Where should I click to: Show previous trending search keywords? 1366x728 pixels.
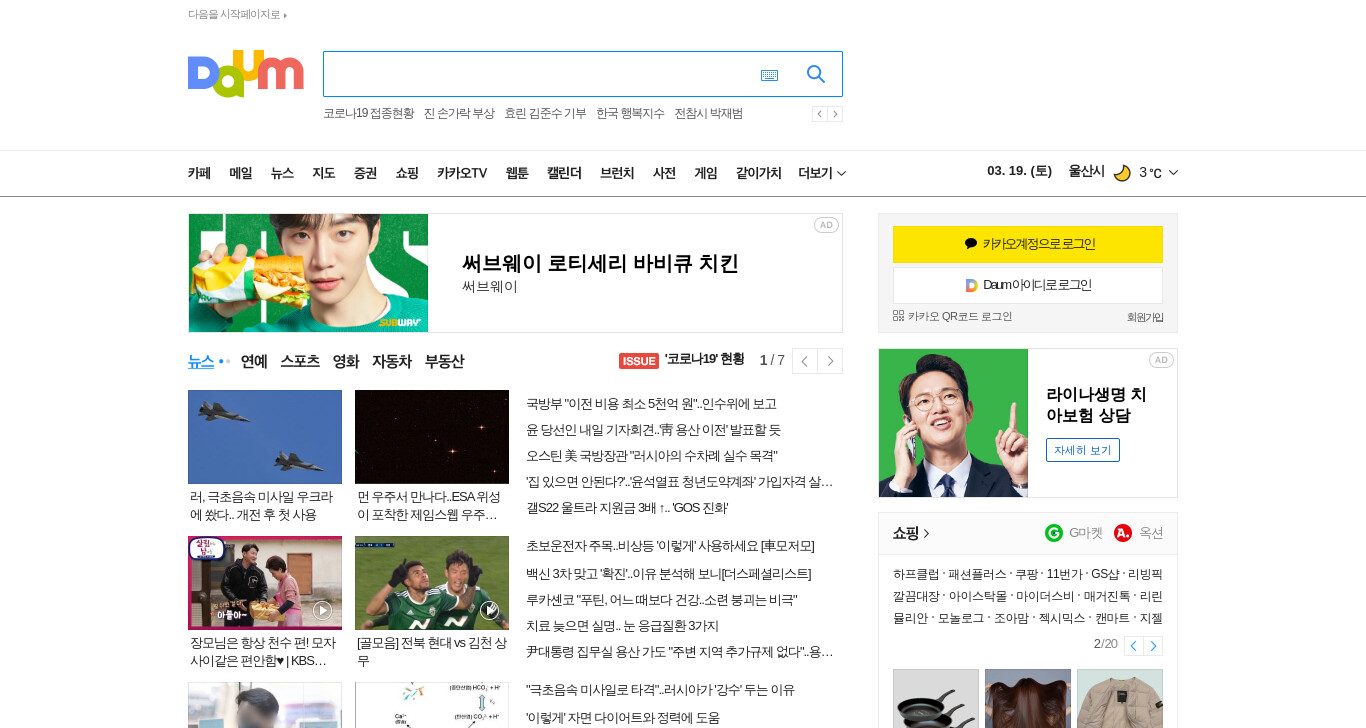click(819, 114)
